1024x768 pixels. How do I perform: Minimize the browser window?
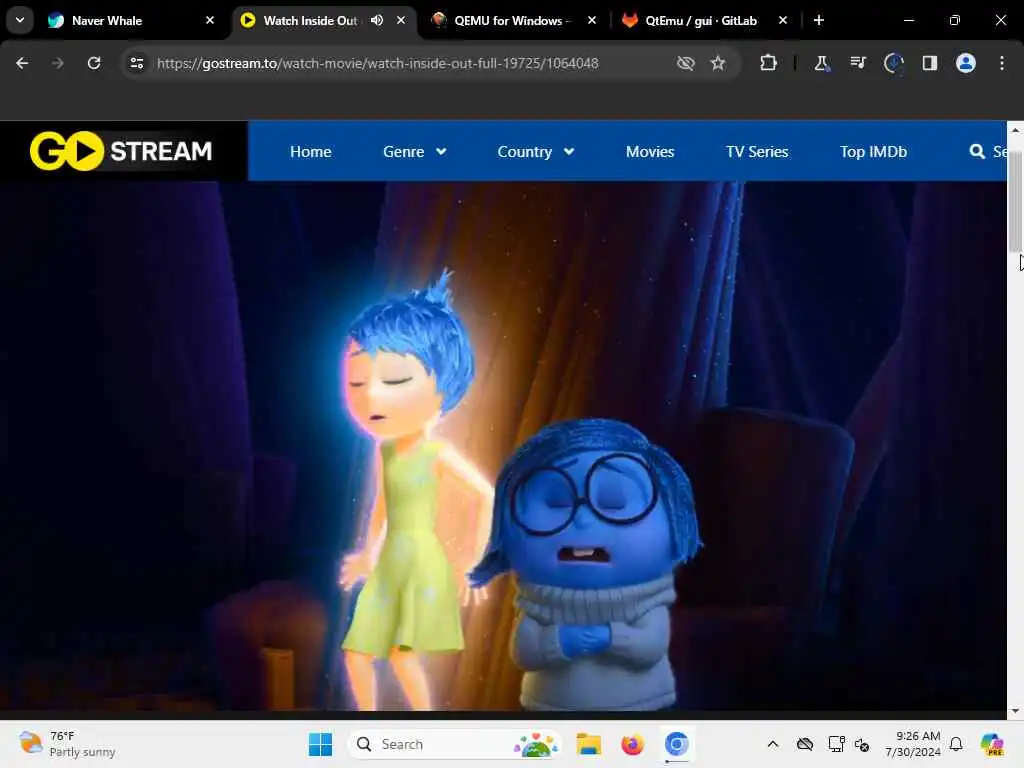[x=908, y=20]
